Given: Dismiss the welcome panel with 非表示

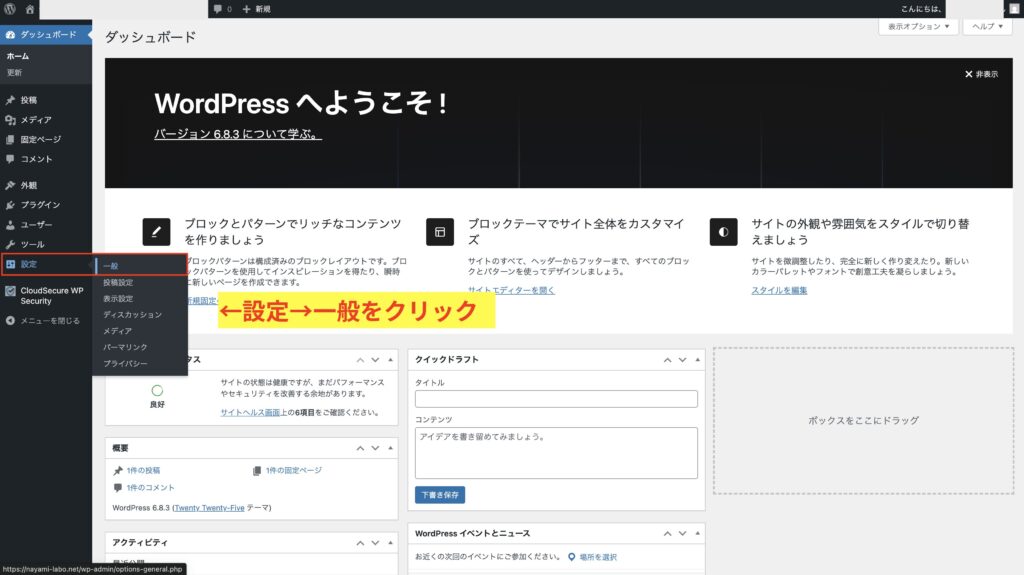Looking at the screenshot, I should 980,74.
